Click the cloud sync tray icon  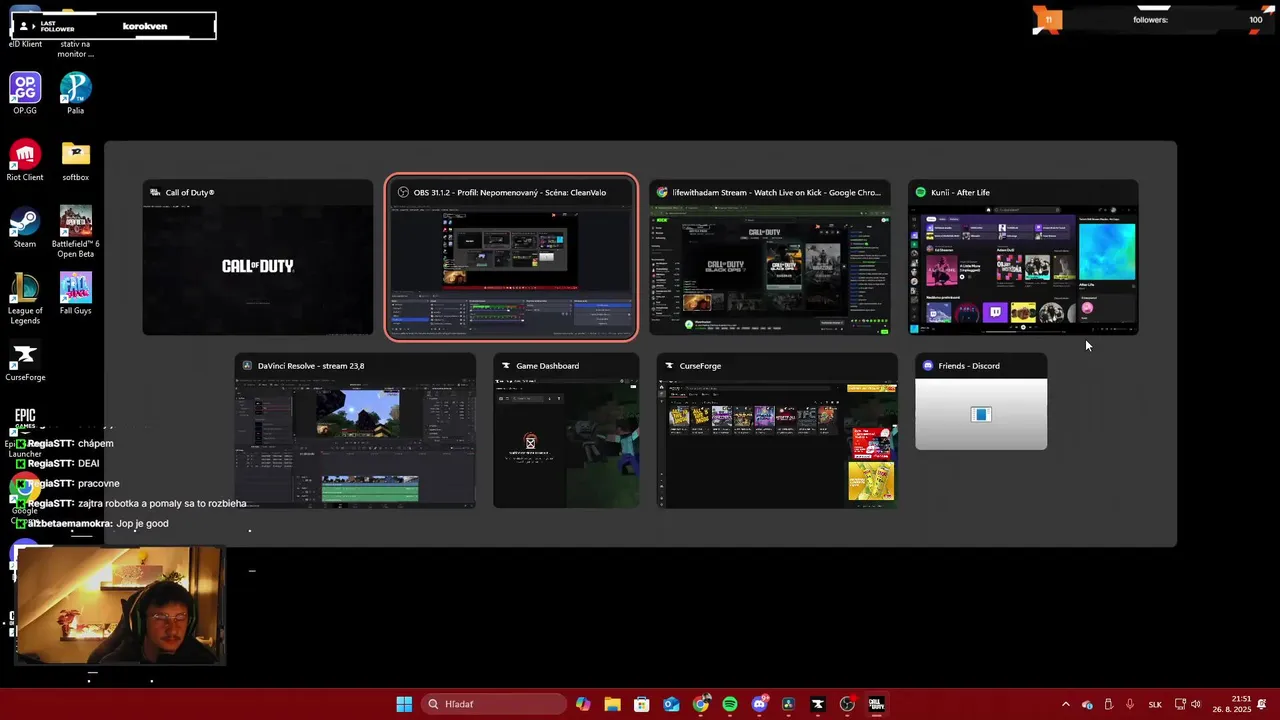1087,704
